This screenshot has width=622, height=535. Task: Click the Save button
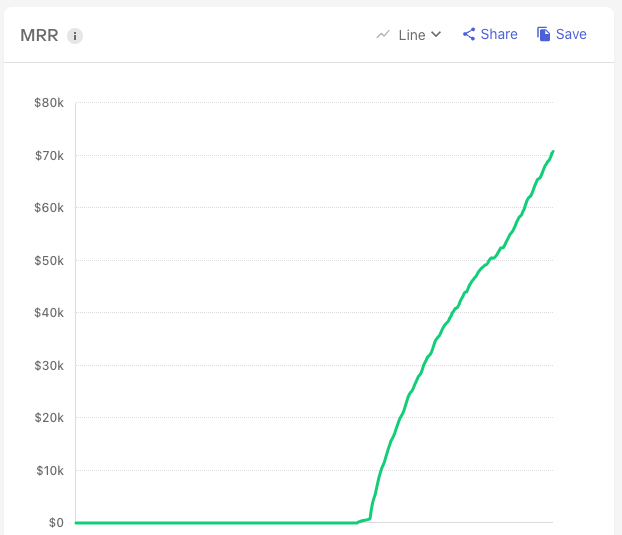click(x=561, y=34)
